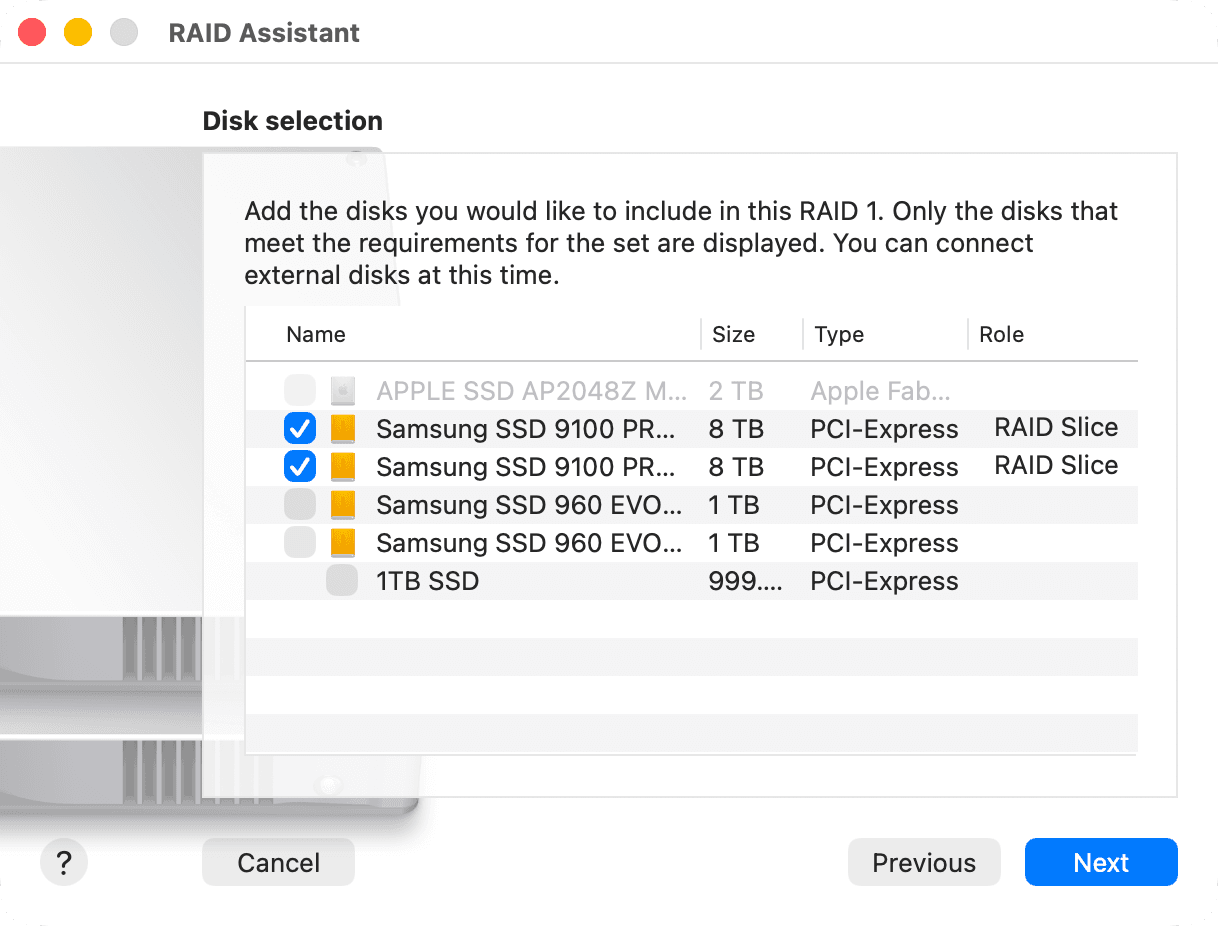Viewport: 1218px width, 926px height.
Task: Click the Type column header
Action: (839, 334)
